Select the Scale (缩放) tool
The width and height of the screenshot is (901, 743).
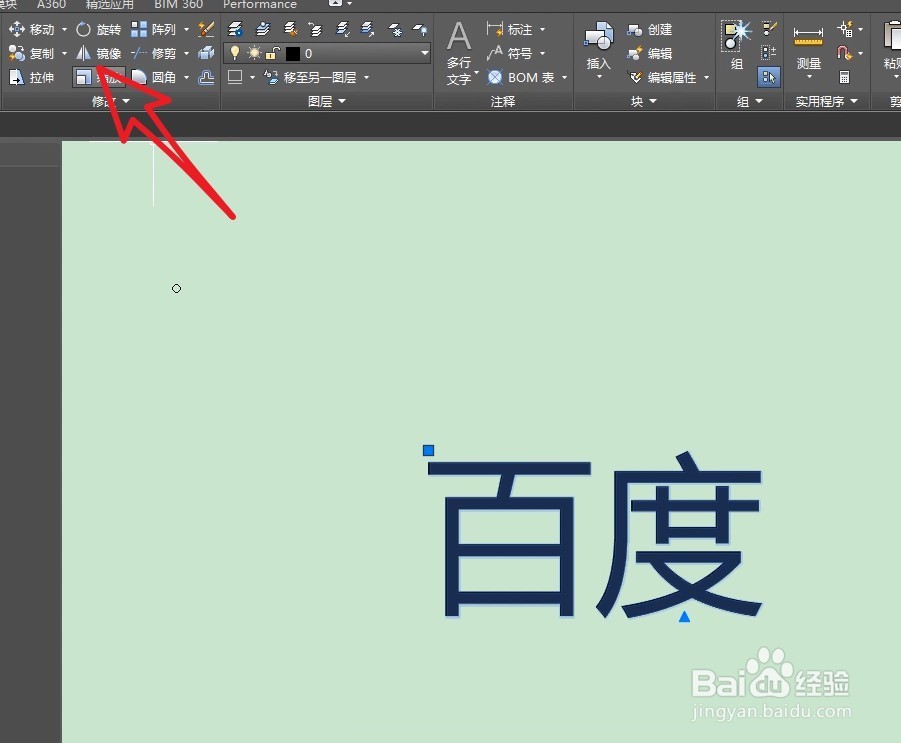click(x=98, y=77)
